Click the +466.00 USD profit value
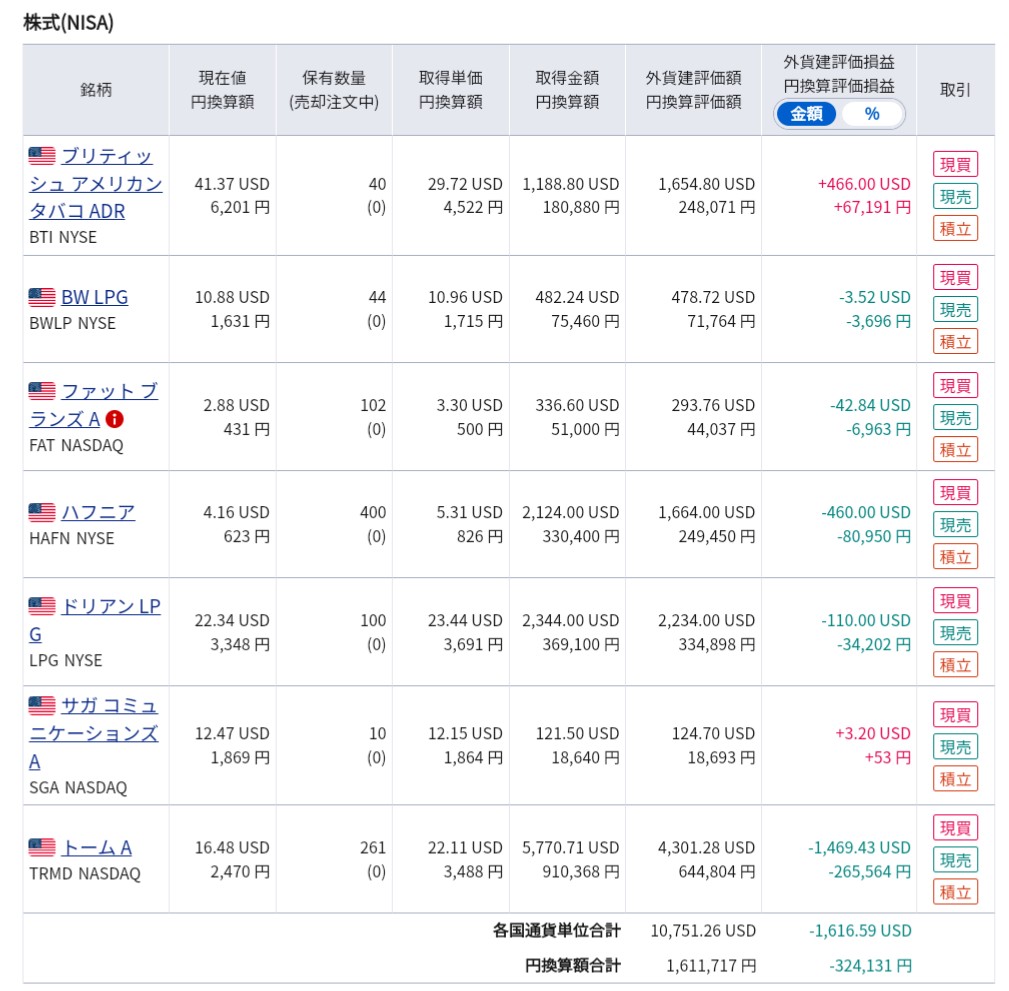The width and height of the screenshot is (1009, 991). click(x=864, y=184)
